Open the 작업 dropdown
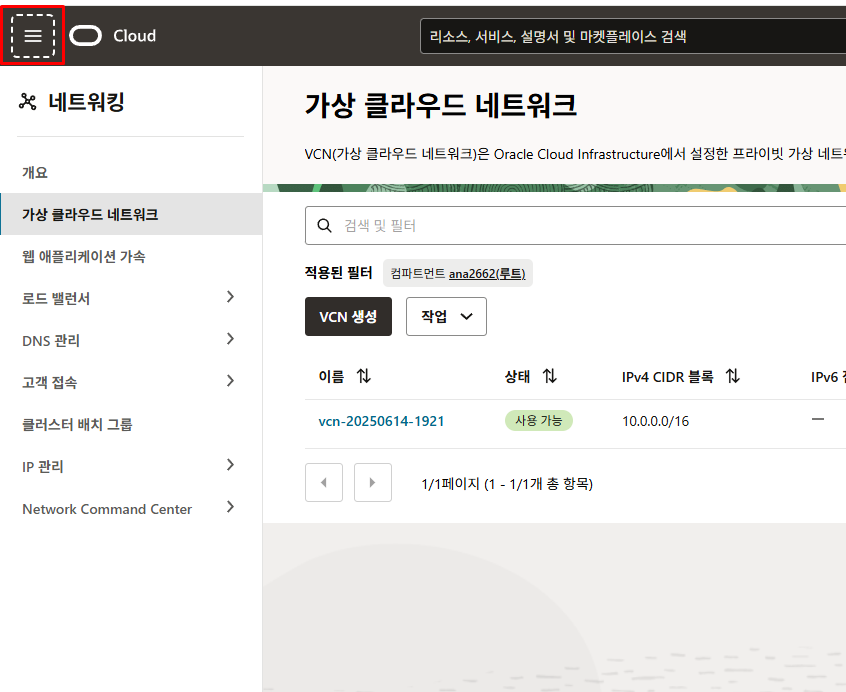 (446, 317)
